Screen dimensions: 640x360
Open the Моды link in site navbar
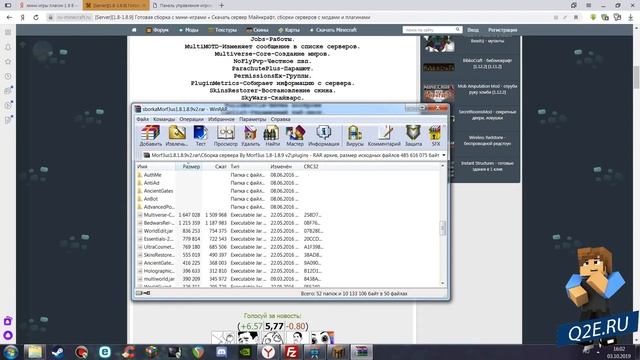[189, 30]
